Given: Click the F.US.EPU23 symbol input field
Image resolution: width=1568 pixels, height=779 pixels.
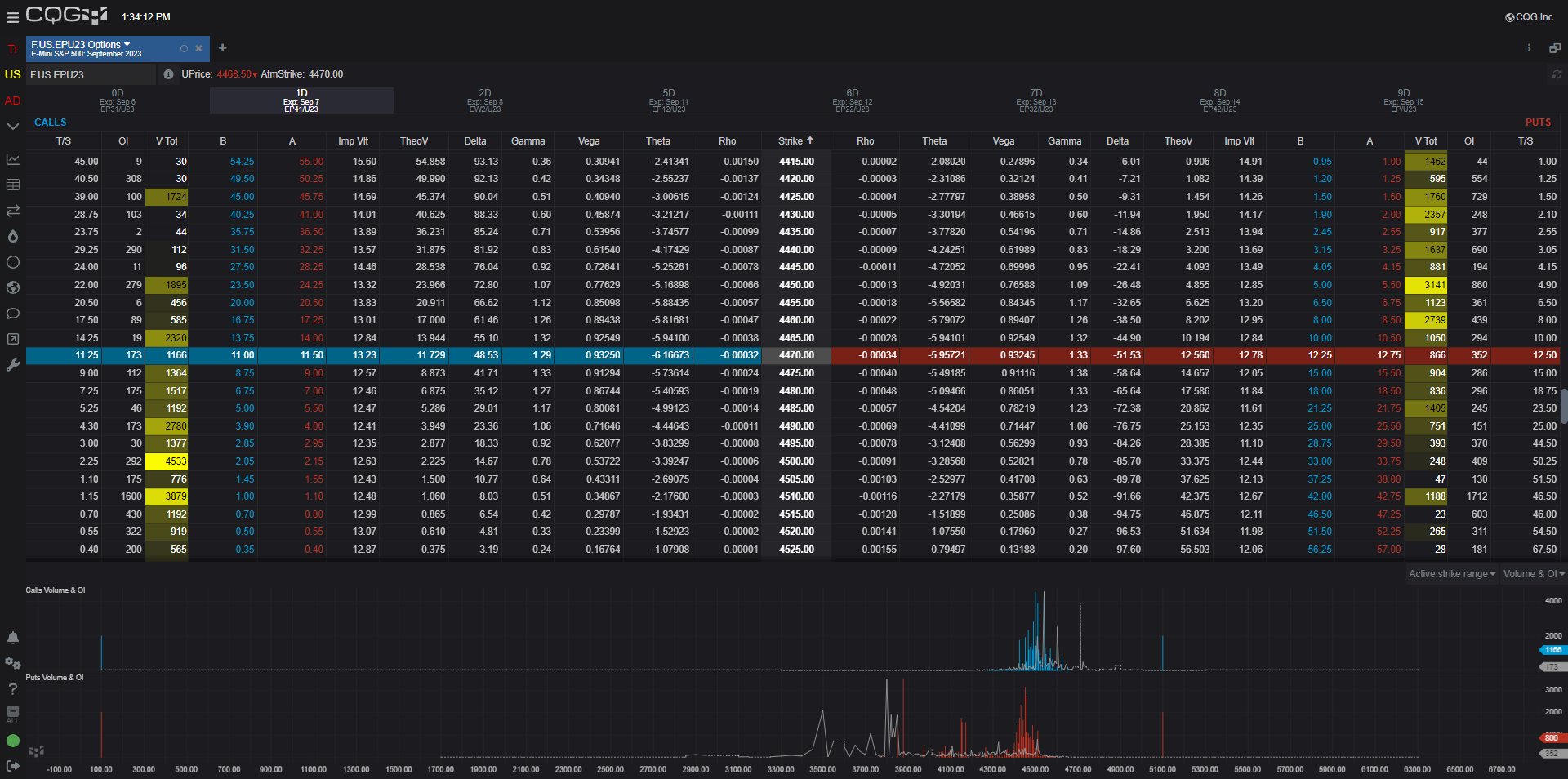Looking at the screenshot, I should 90,74.
